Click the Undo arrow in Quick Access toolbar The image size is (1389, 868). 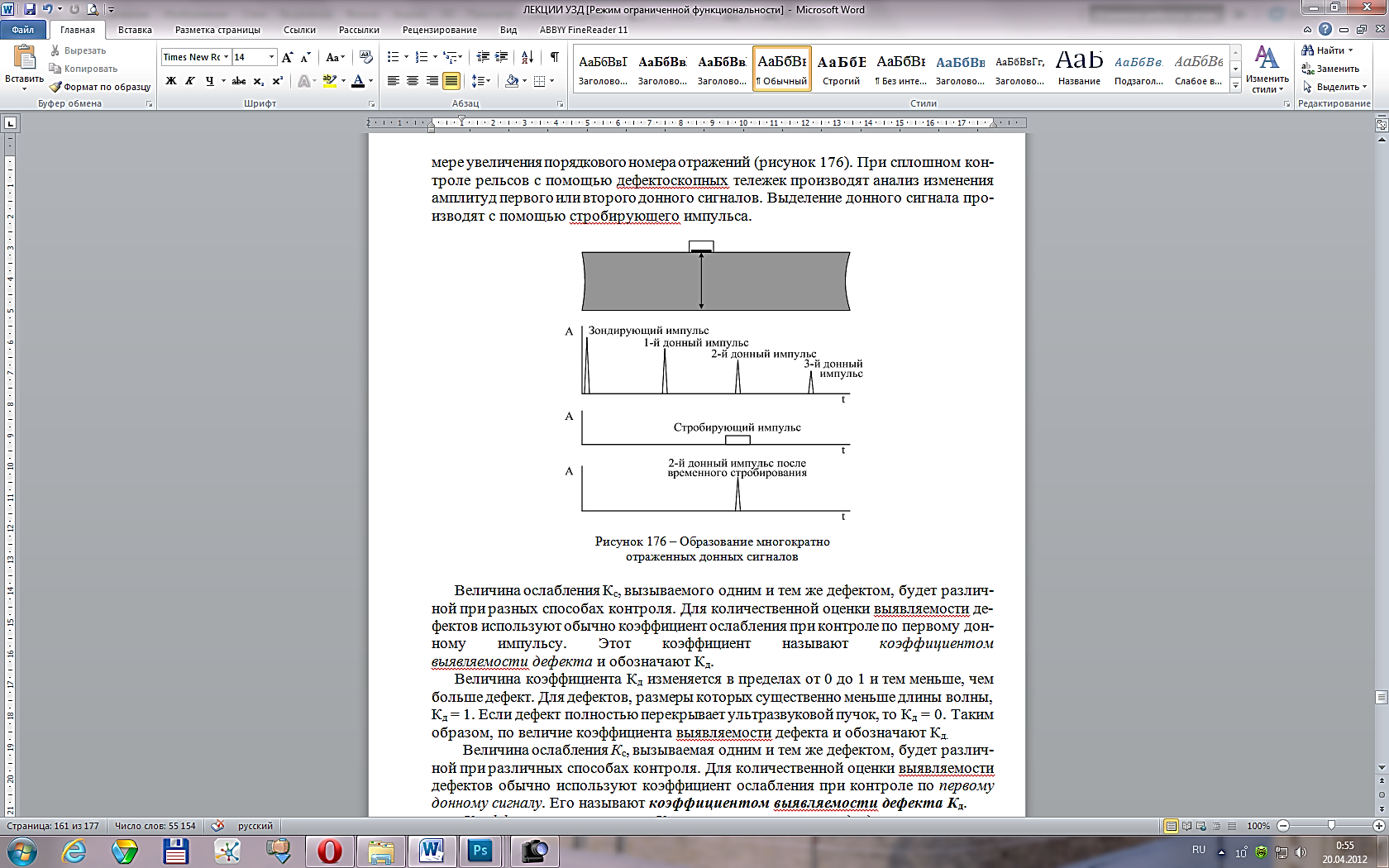tap(47, 9)
